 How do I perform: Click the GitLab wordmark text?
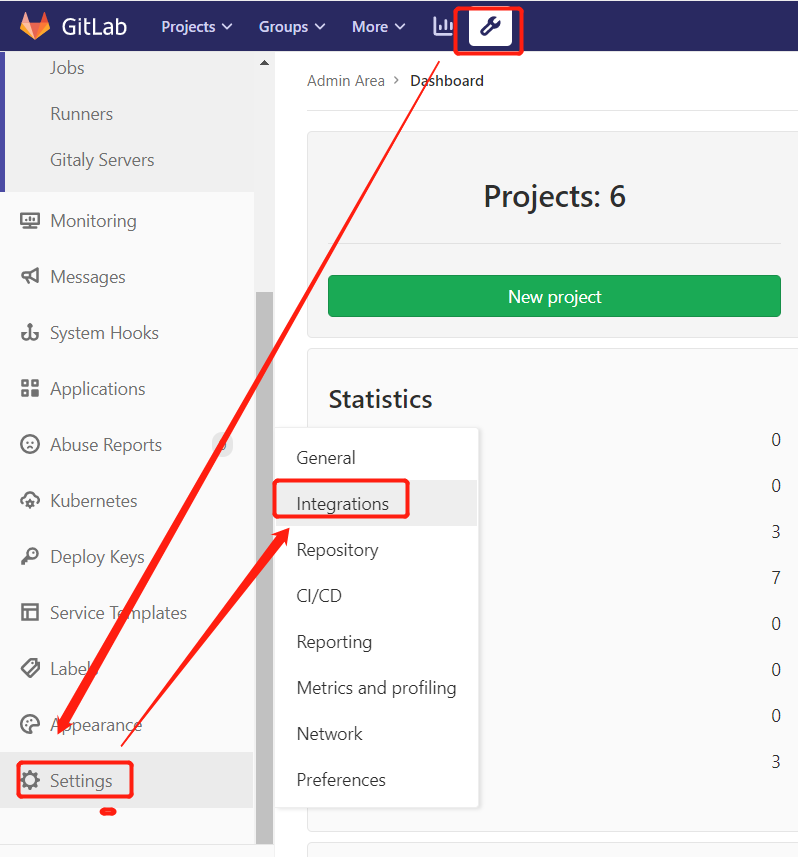94,26
